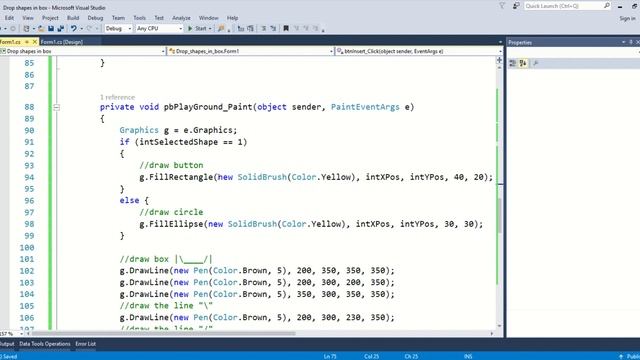
Task: Open the Window menu
Action: [x=209, y=18]
